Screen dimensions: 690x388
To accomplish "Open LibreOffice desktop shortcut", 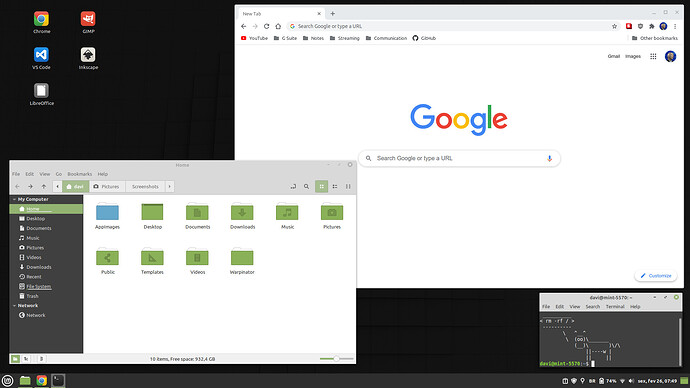I will [41, 91].
